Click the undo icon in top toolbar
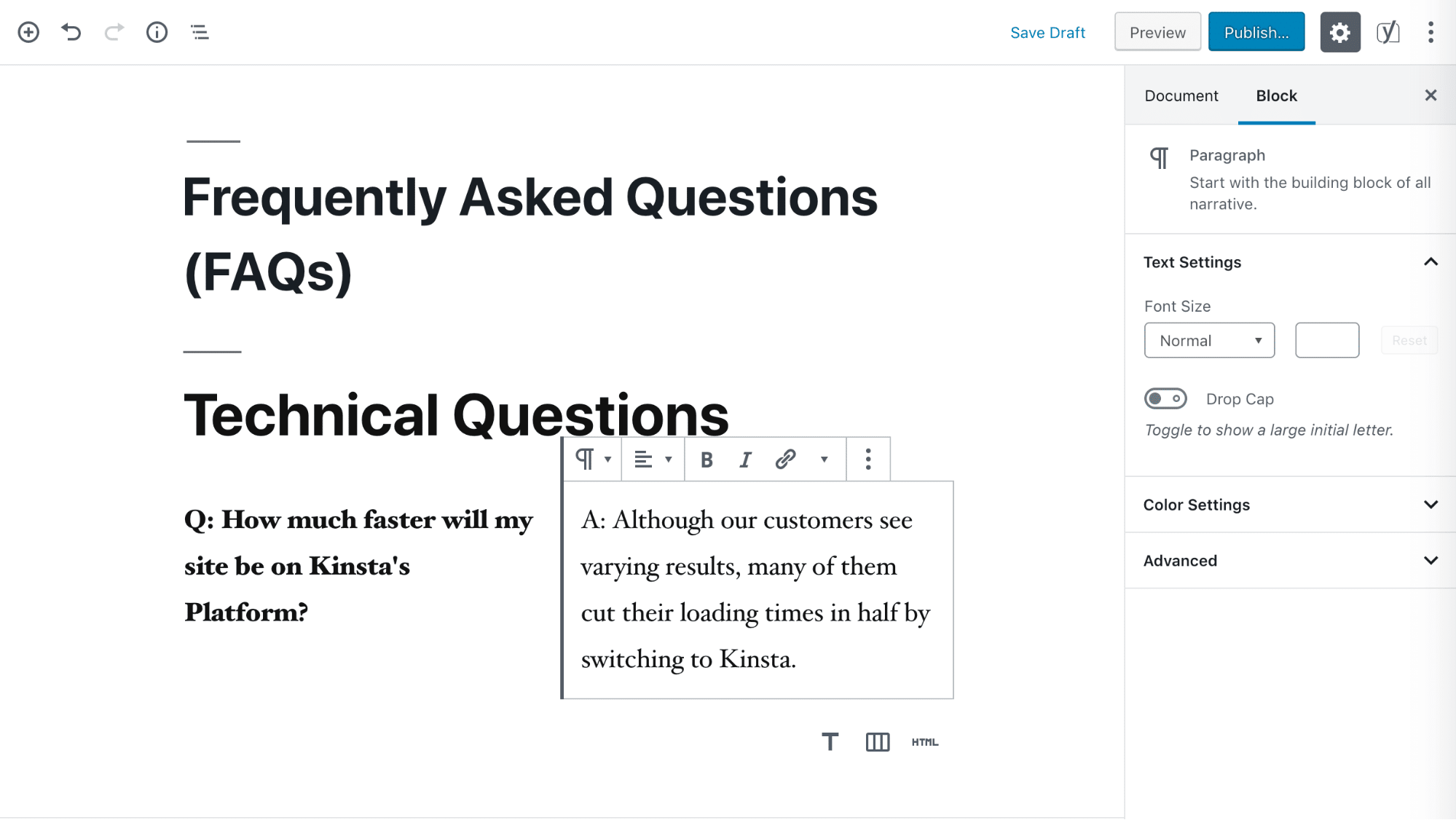 click(x=71, y=32)
